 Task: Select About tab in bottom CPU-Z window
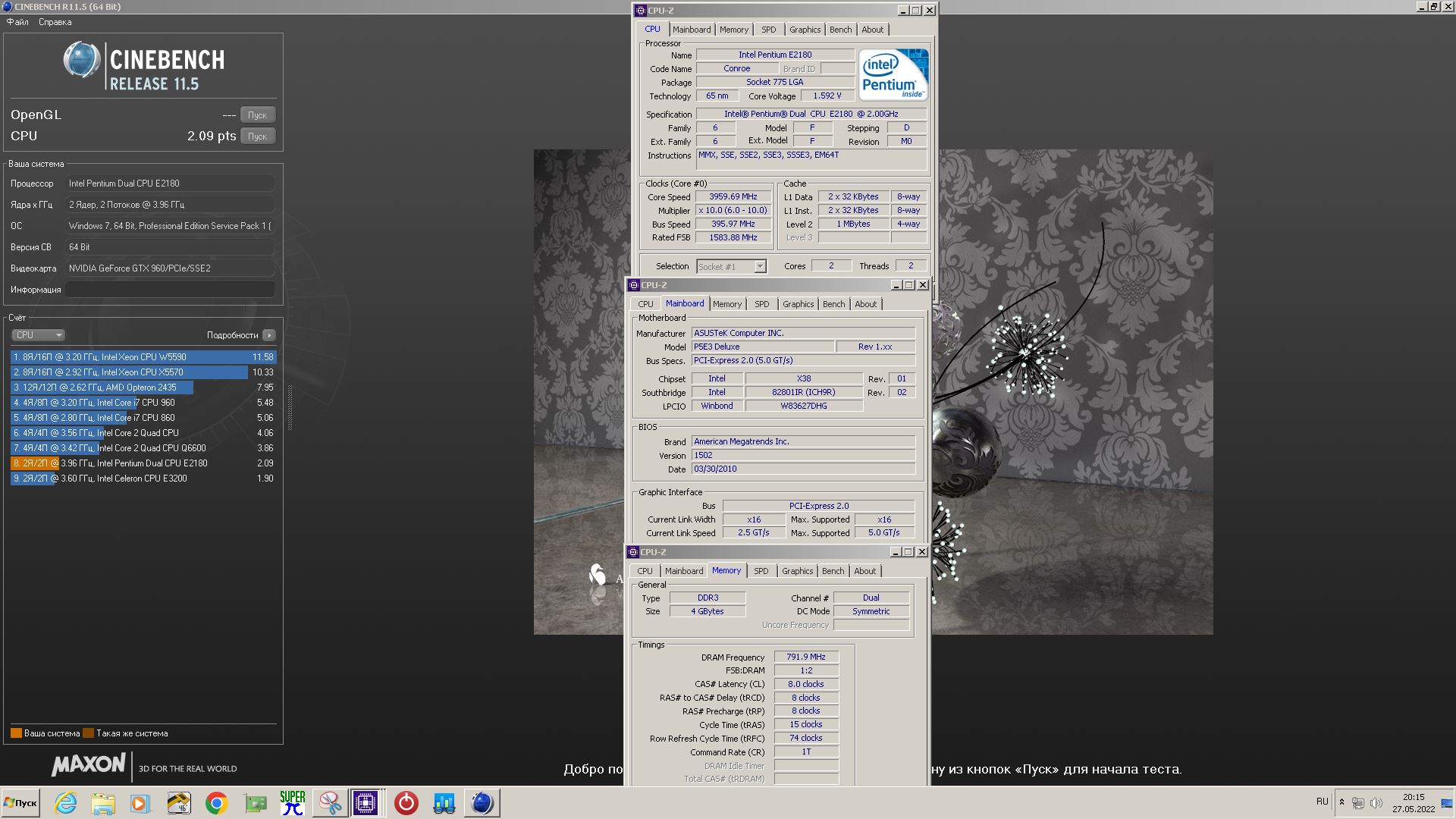(x=864, y=571)
